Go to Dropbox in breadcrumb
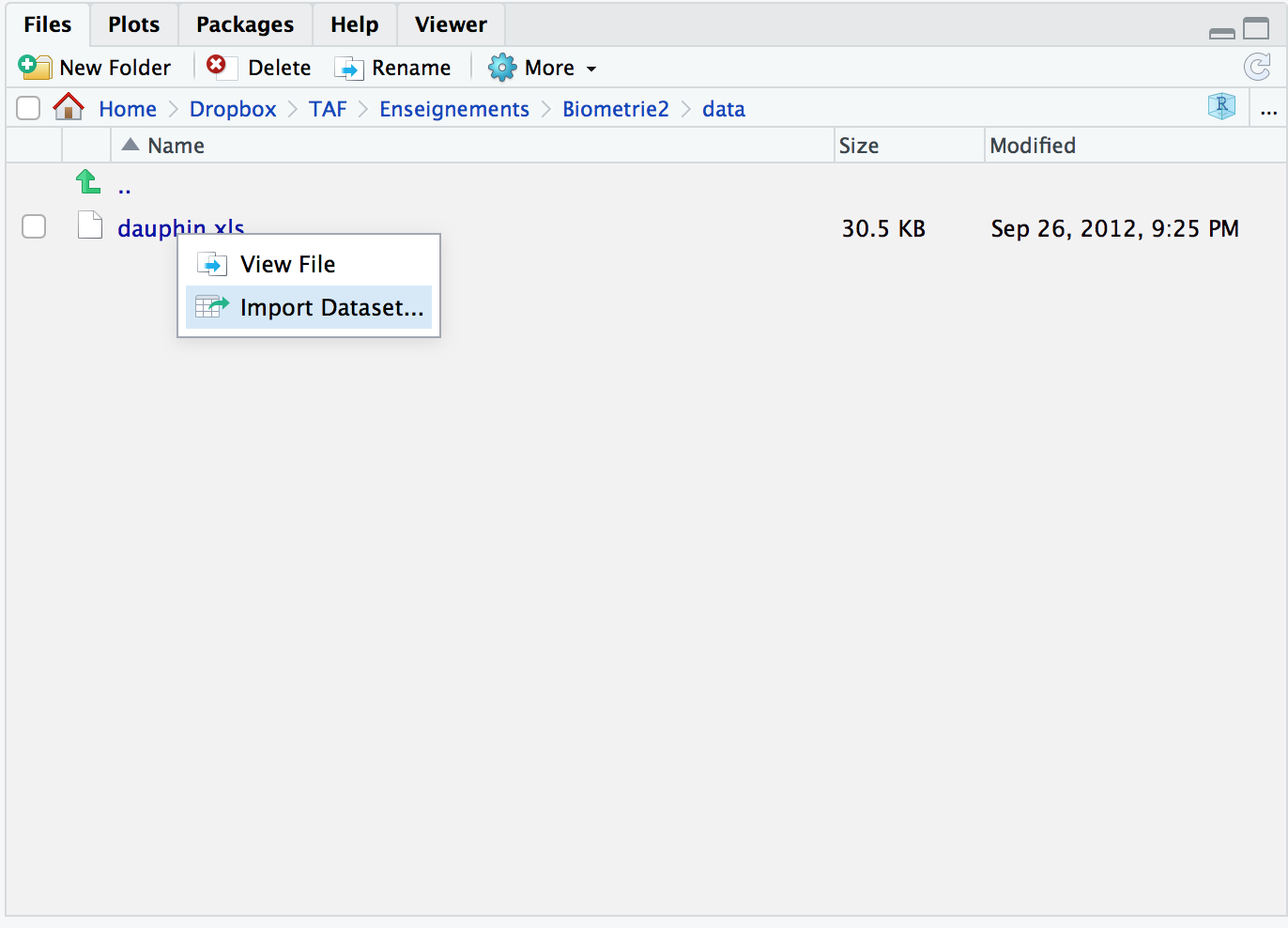The width and height of the screenshot is (1288, 928). (x=233, y=109)
